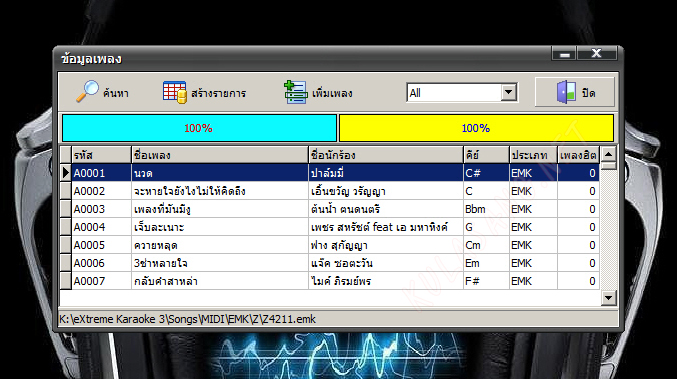Viewport: 677px width, 379px height.
Task: Close the ข้อมูลเพลง window with X
Action: click(x=597, y=54)
